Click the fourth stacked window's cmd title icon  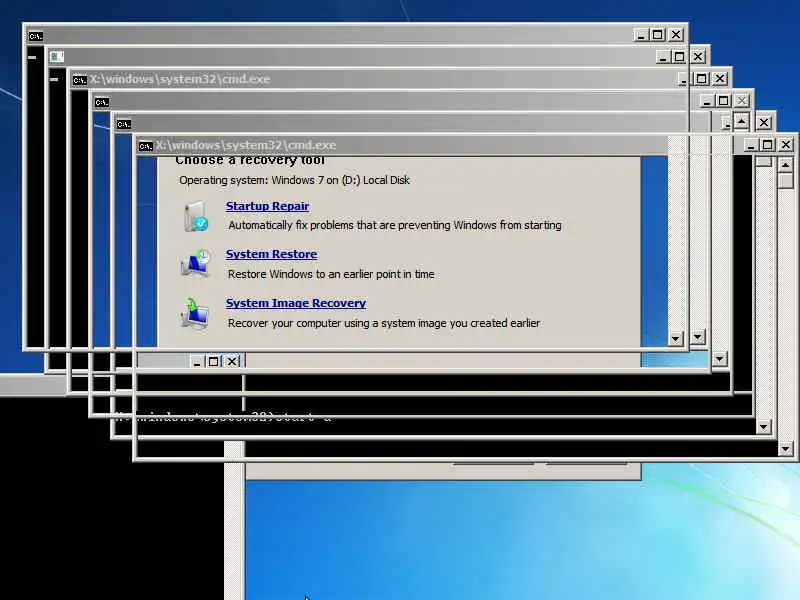(x=102, y=103)
